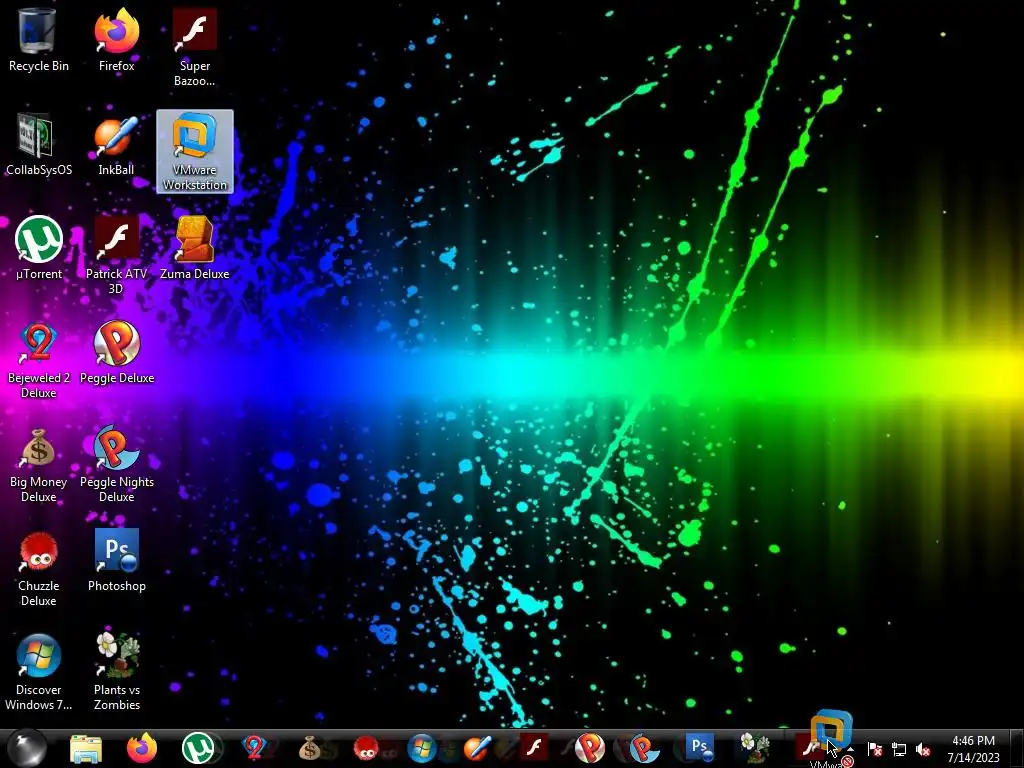
Task: Open Photoshop from the taskbar
Action: click(x=700, y=748)
